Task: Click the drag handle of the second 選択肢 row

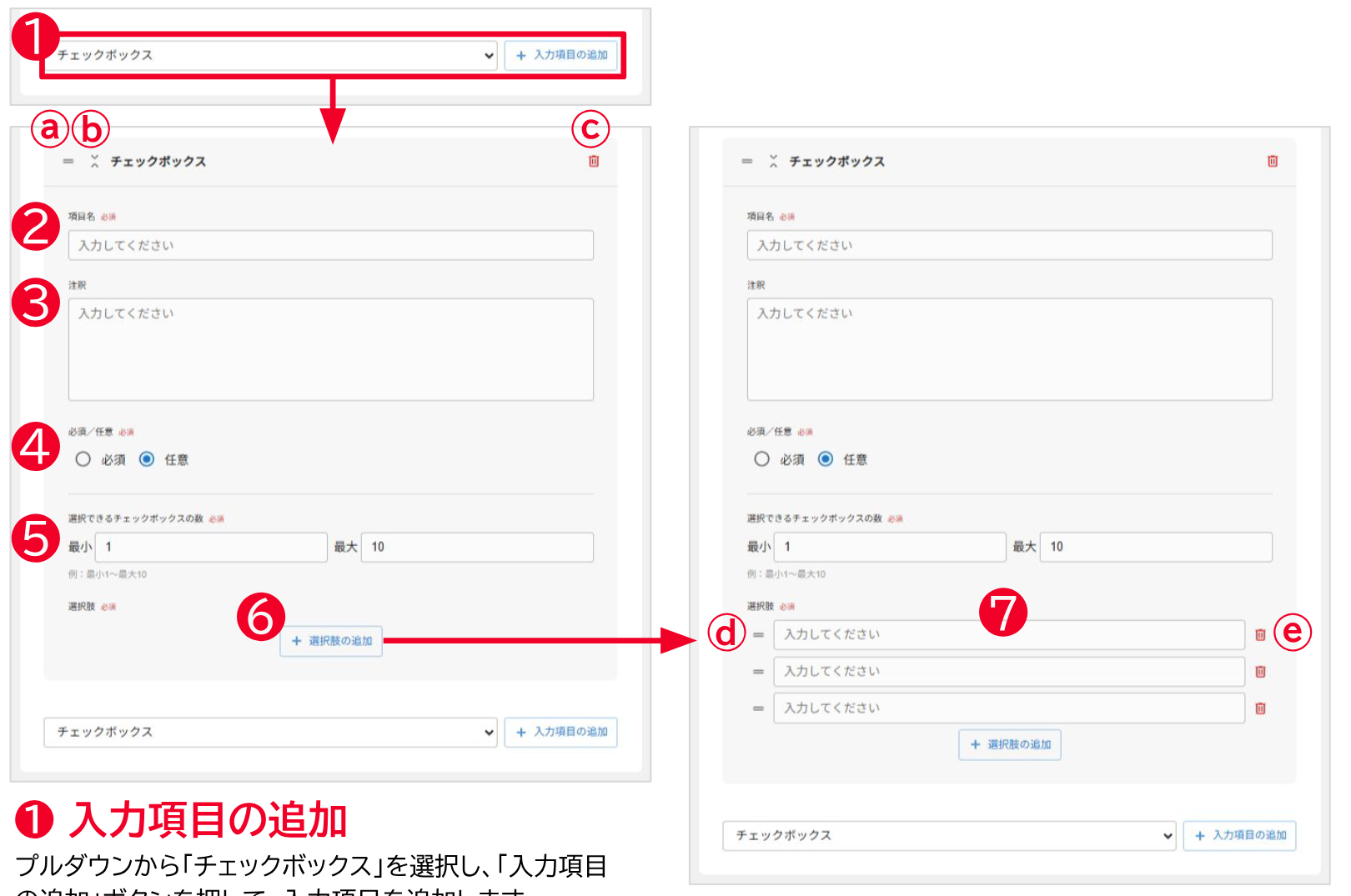Action: coord(759,672)
